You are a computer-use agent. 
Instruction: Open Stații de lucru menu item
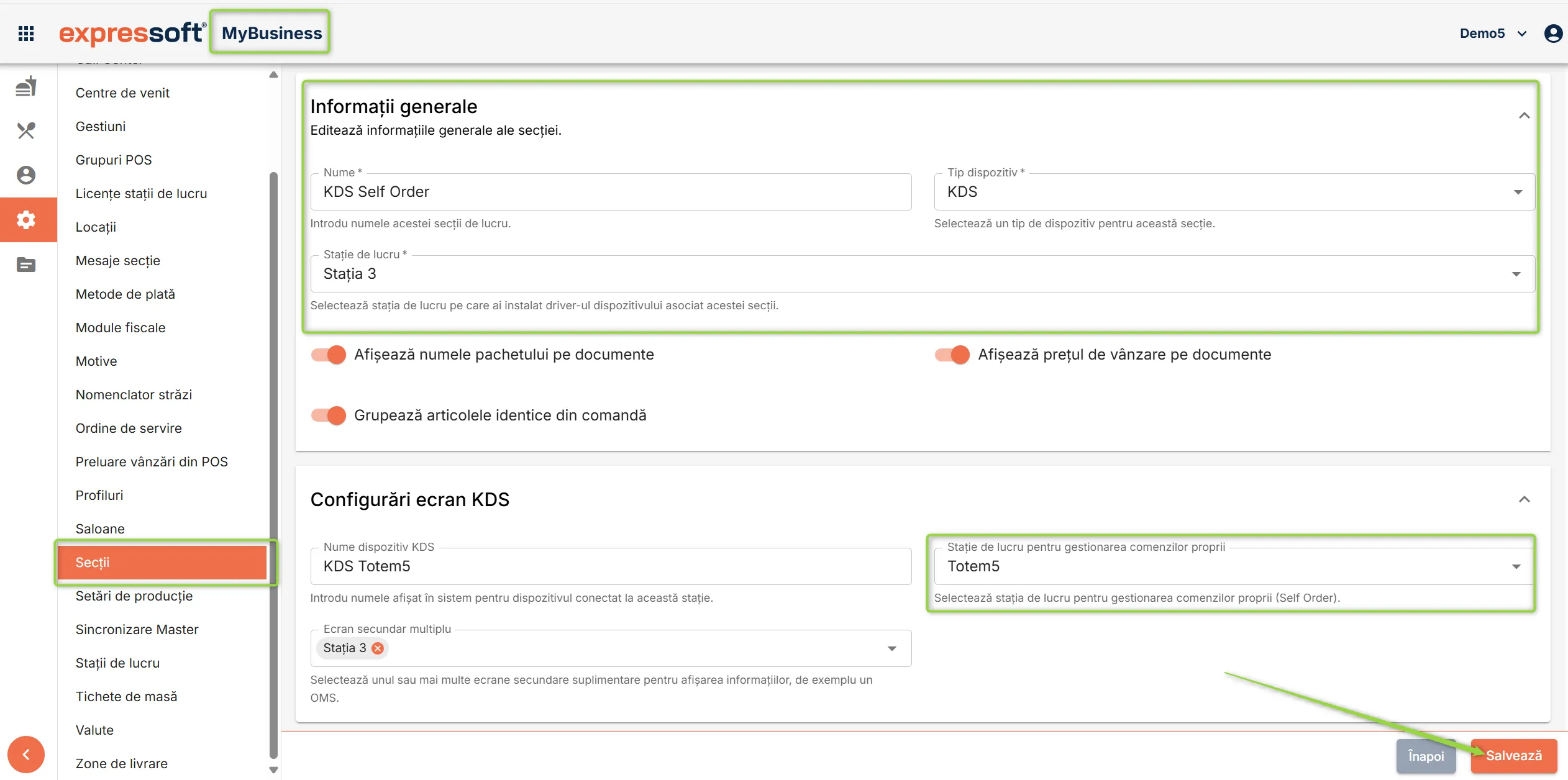point(117,663)
